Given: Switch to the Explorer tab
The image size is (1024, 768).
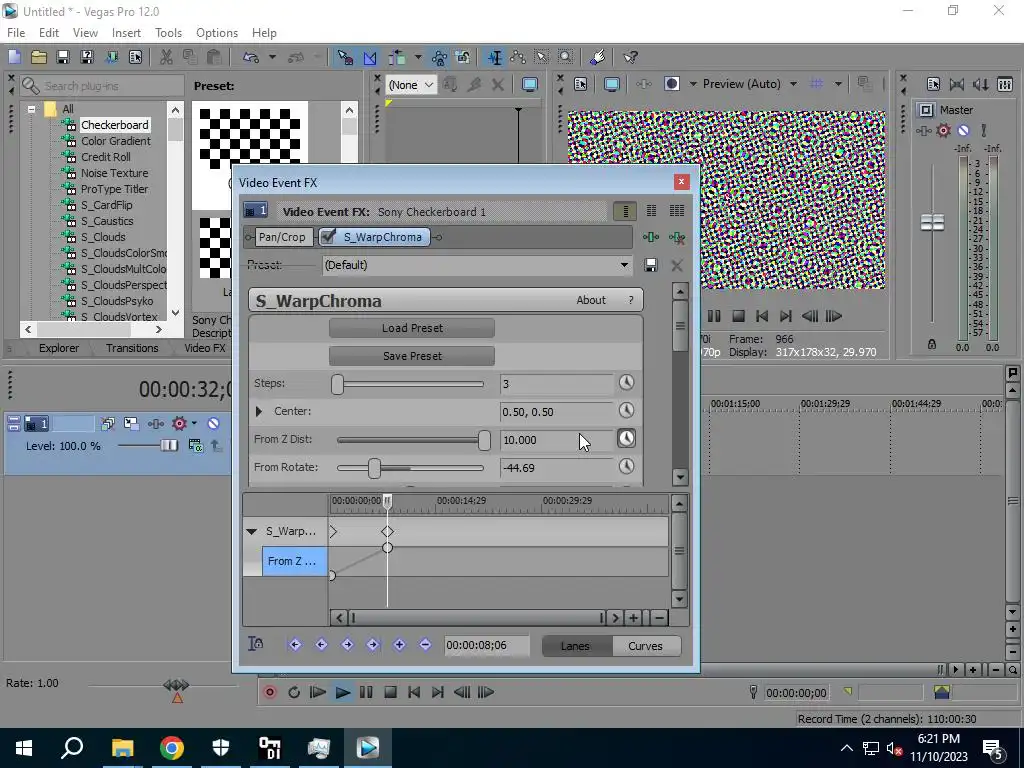Looking at the screenshot, I should click(59, 348).
